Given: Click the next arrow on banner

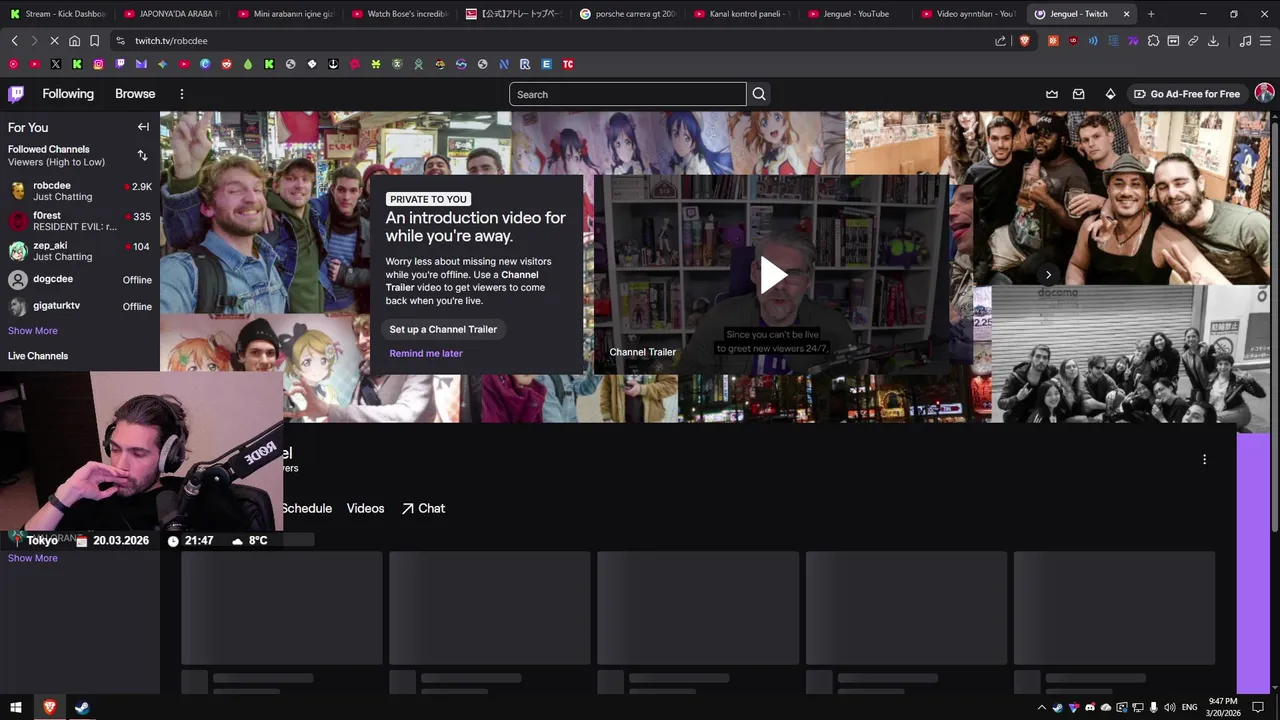Looking at the screenshot, I should (x=1048, y=274).
